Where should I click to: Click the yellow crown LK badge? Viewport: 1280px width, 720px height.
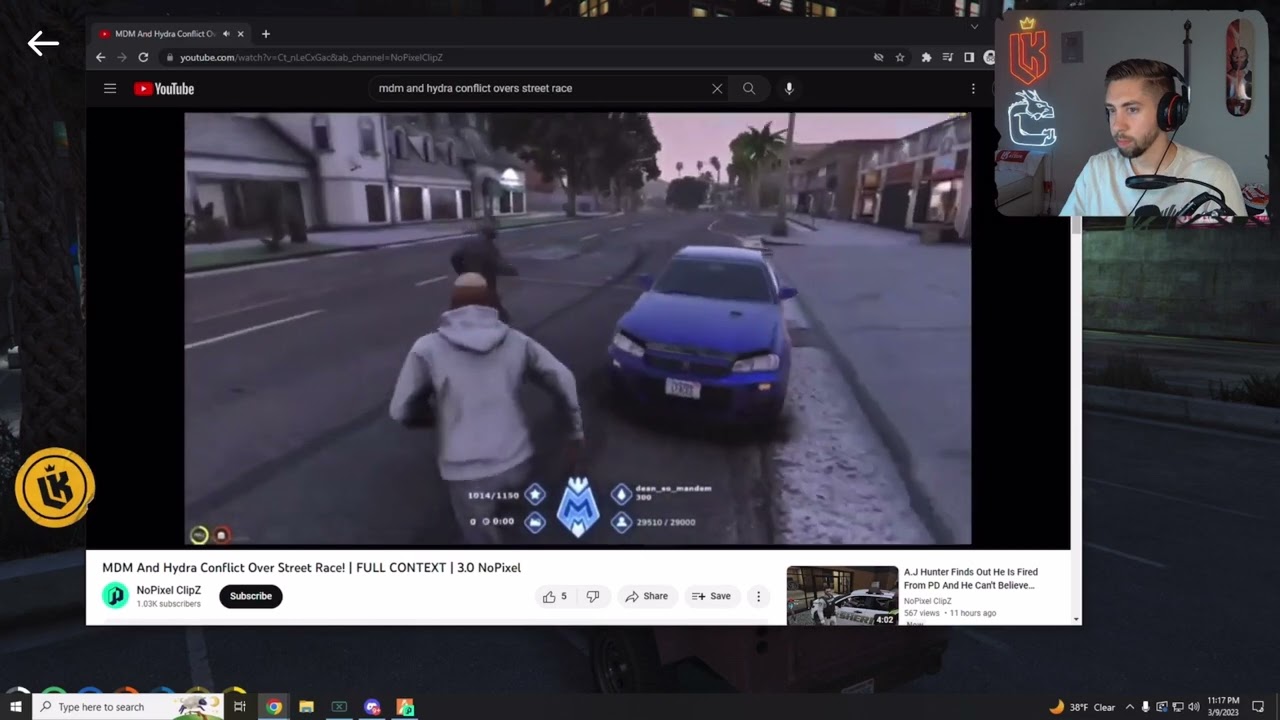click(x=55, y=487)
